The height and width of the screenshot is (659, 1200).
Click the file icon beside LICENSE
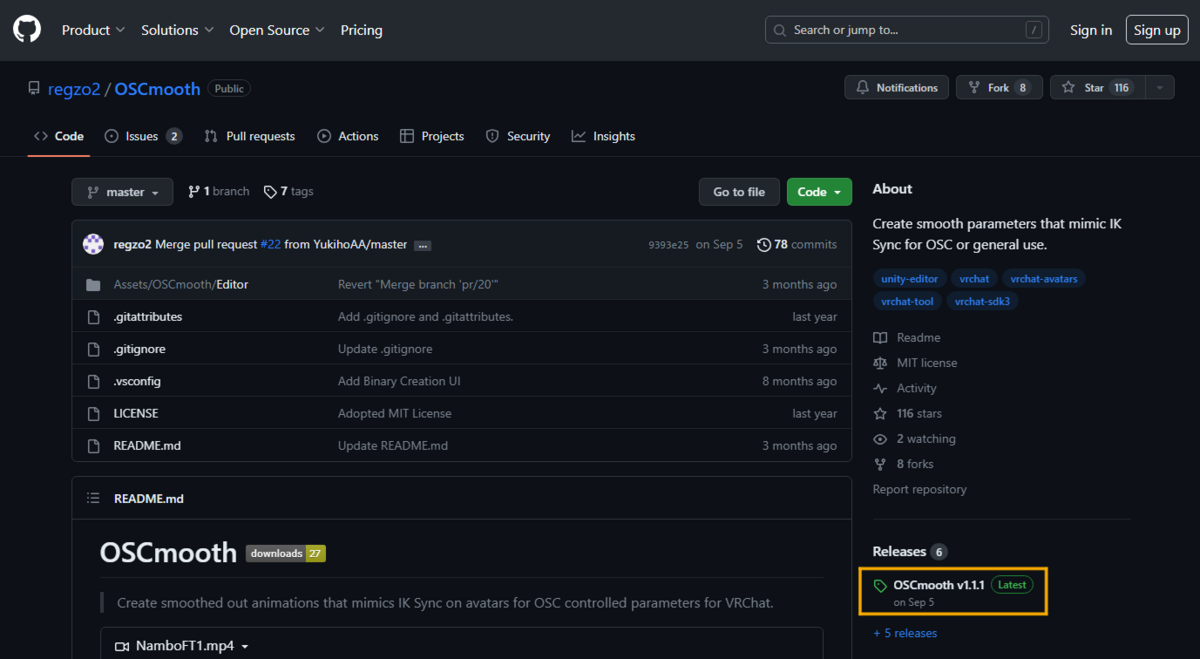pos(93,413)
